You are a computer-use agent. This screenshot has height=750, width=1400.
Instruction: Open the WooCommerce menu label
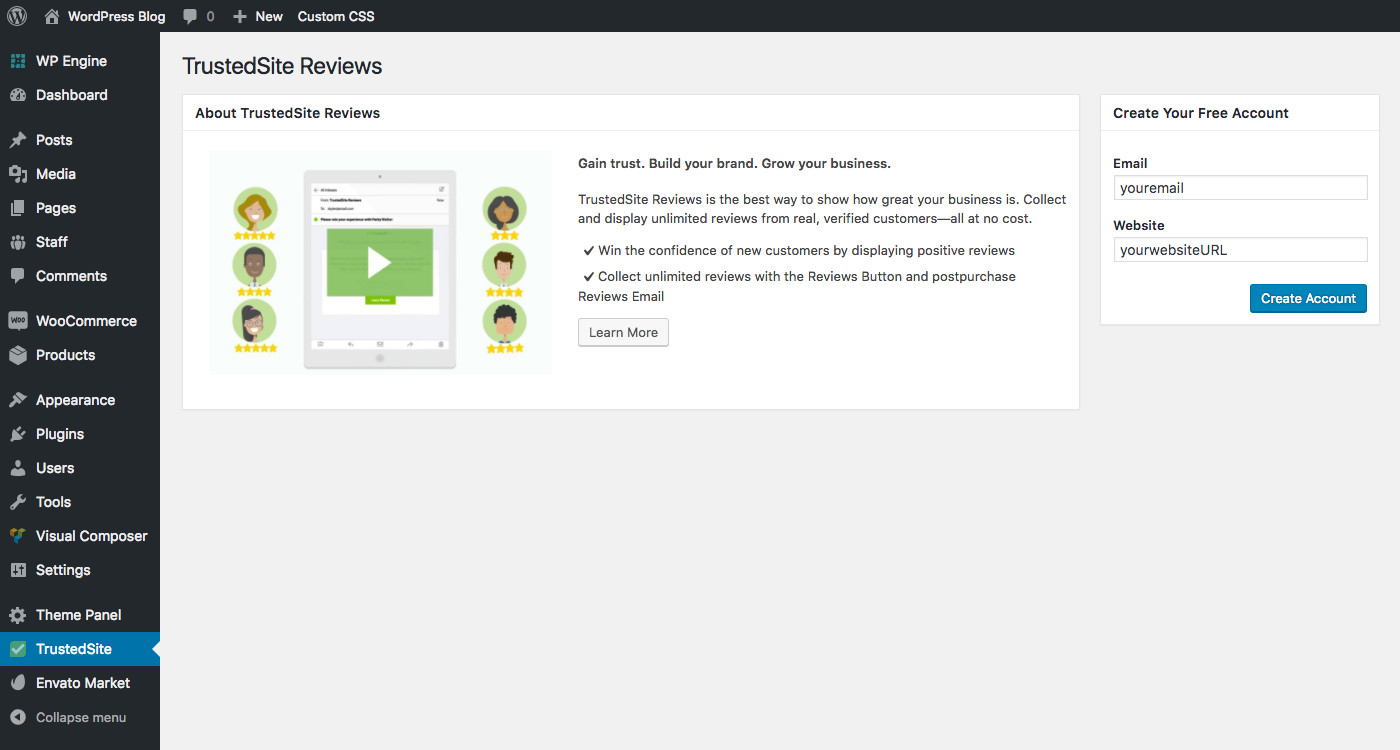[x=86, y=321]
